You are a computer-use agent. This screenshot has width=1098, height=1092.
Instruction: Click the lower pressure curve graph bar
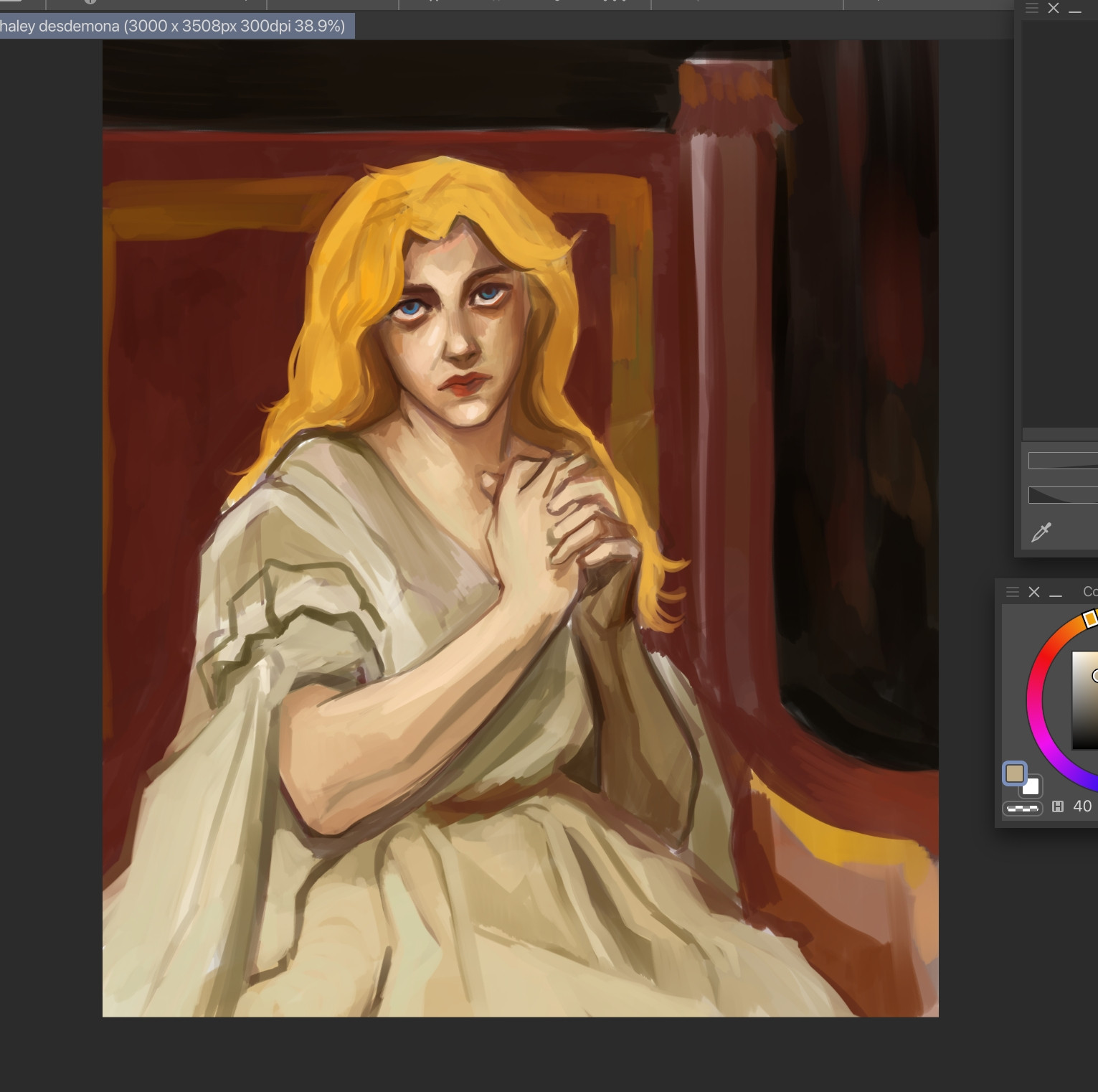coord(1063,495)
